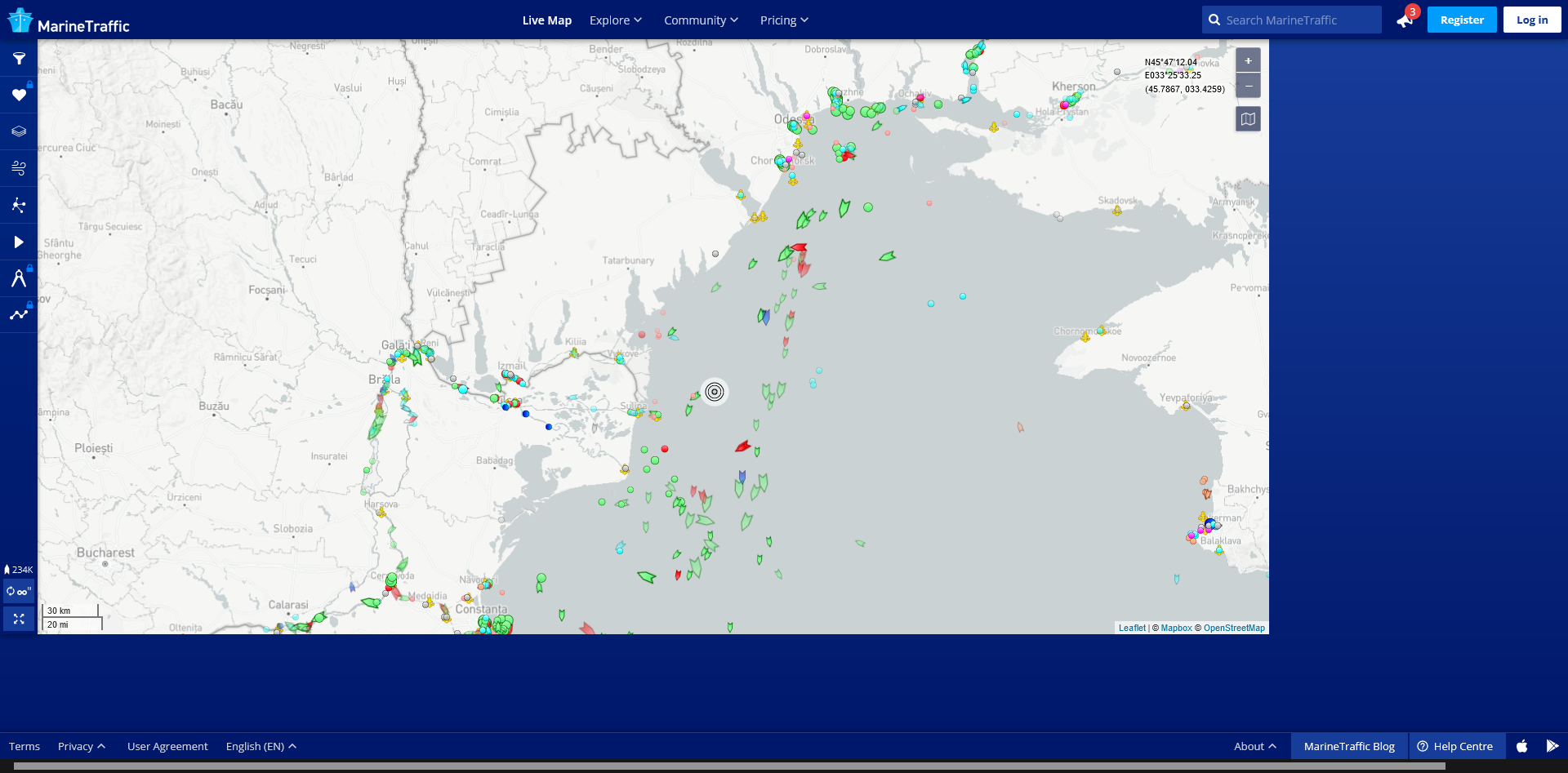Open My Fleets heart icon
Image resolution: width=1568 pixels, height=773 pixels.
pos(19,95)
